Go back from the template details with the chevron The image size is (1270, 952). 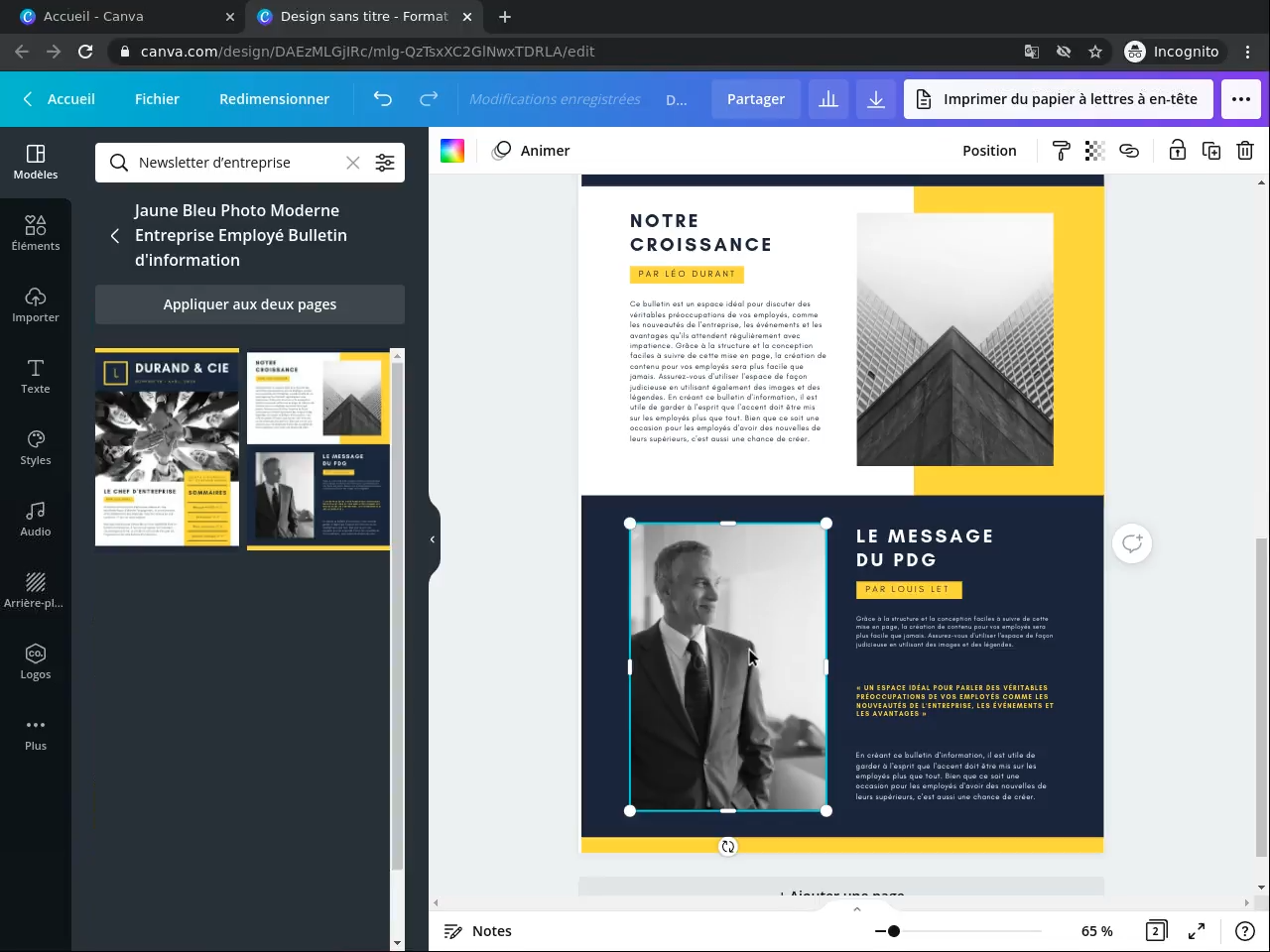115,236
